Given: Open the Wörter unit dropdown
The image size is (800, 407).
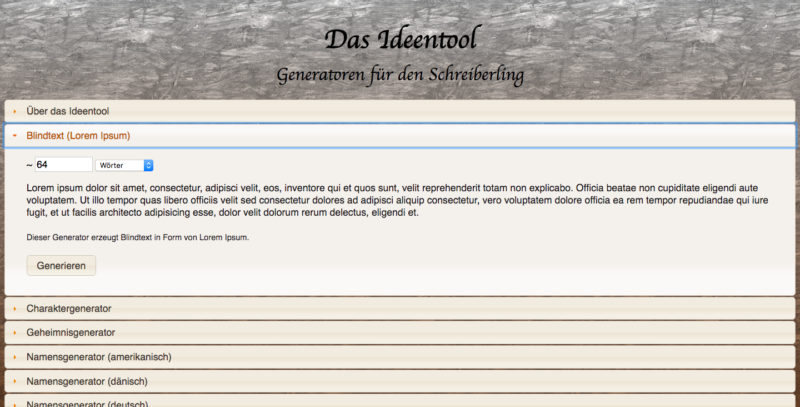Looking at the screenshot, I should (125, 165).
